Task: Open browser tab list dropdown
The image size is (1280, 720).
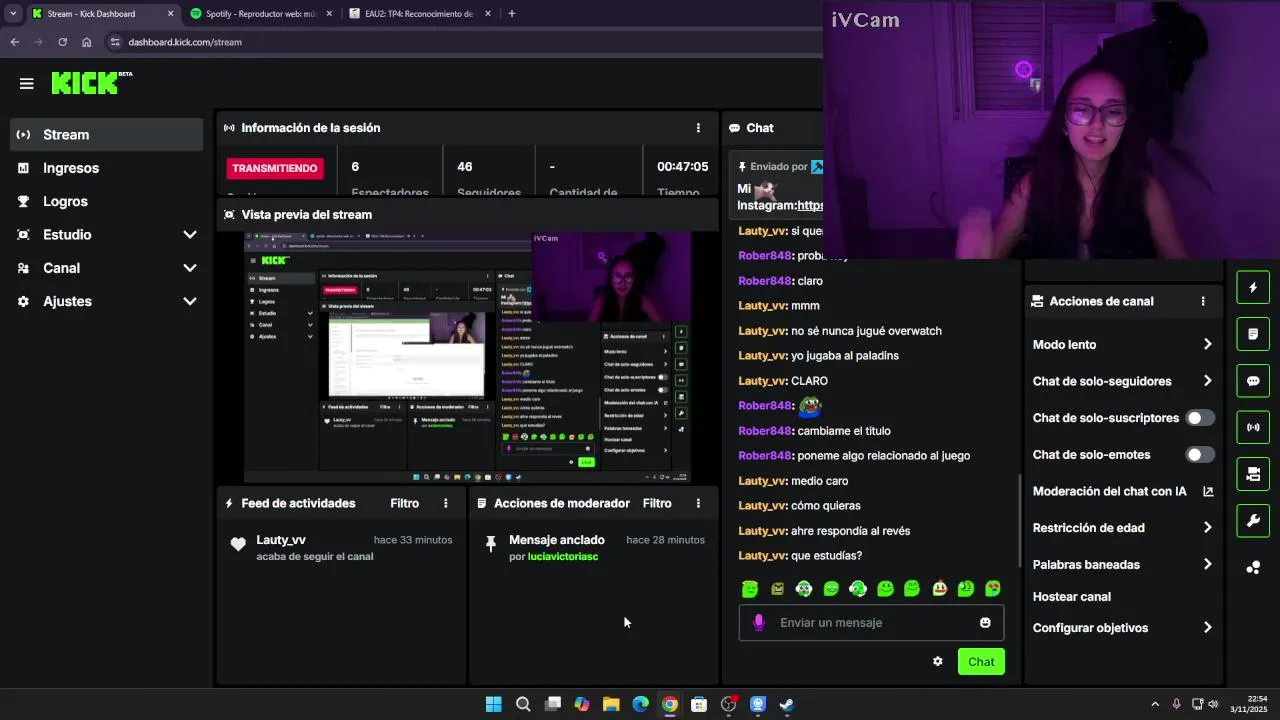Action: 13,14
